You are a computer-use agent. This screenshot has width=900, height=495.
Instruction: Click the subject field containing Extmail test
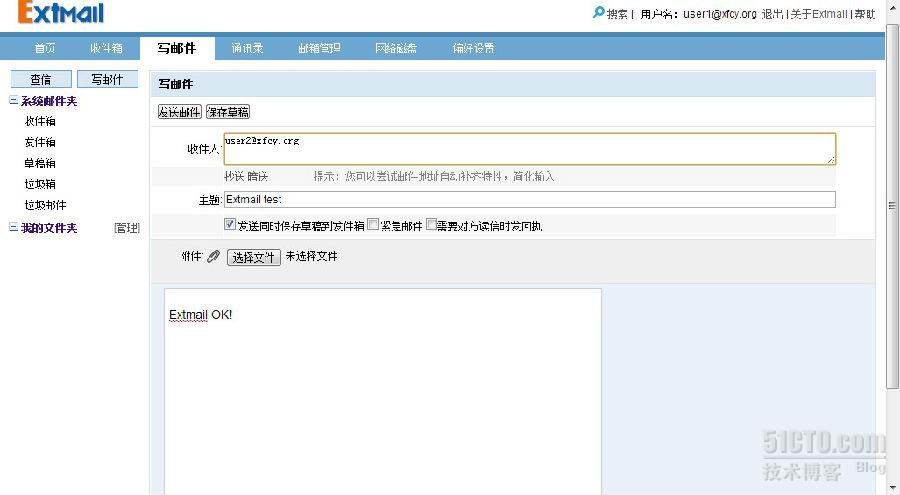[x=530, y=199]
